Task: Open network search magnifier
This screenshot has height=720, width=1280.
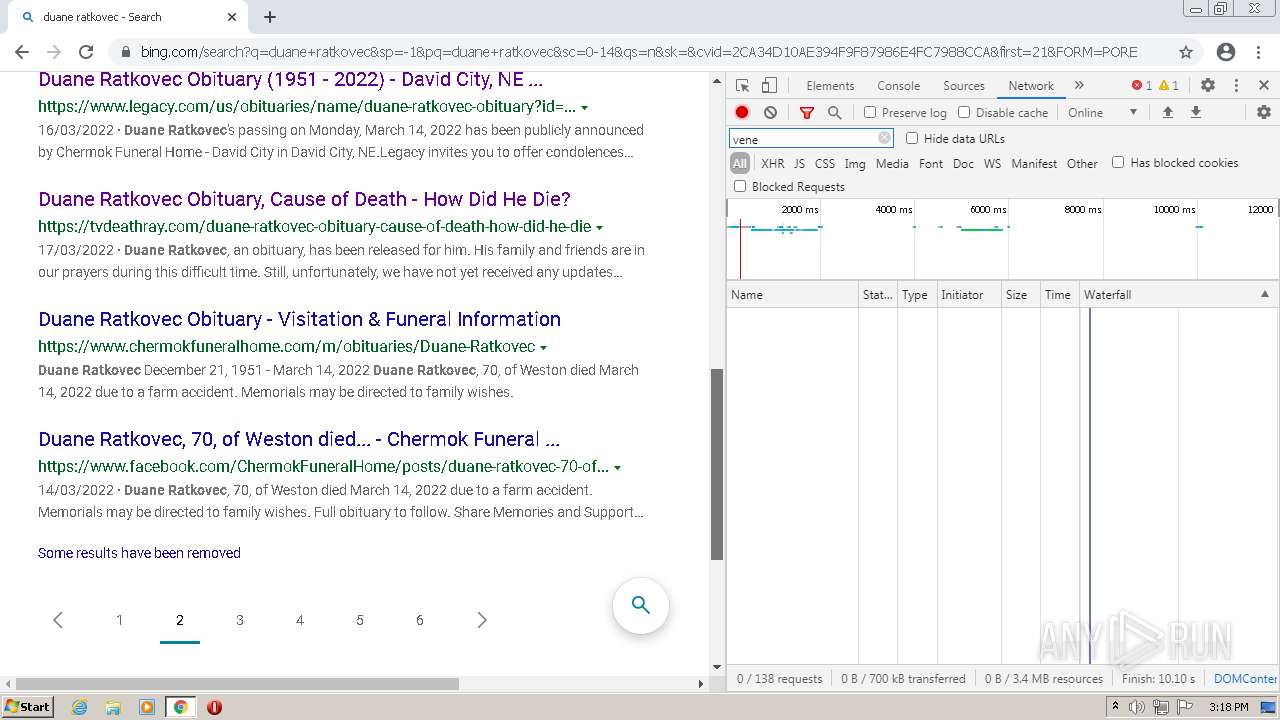Action: tap(835, 112)
